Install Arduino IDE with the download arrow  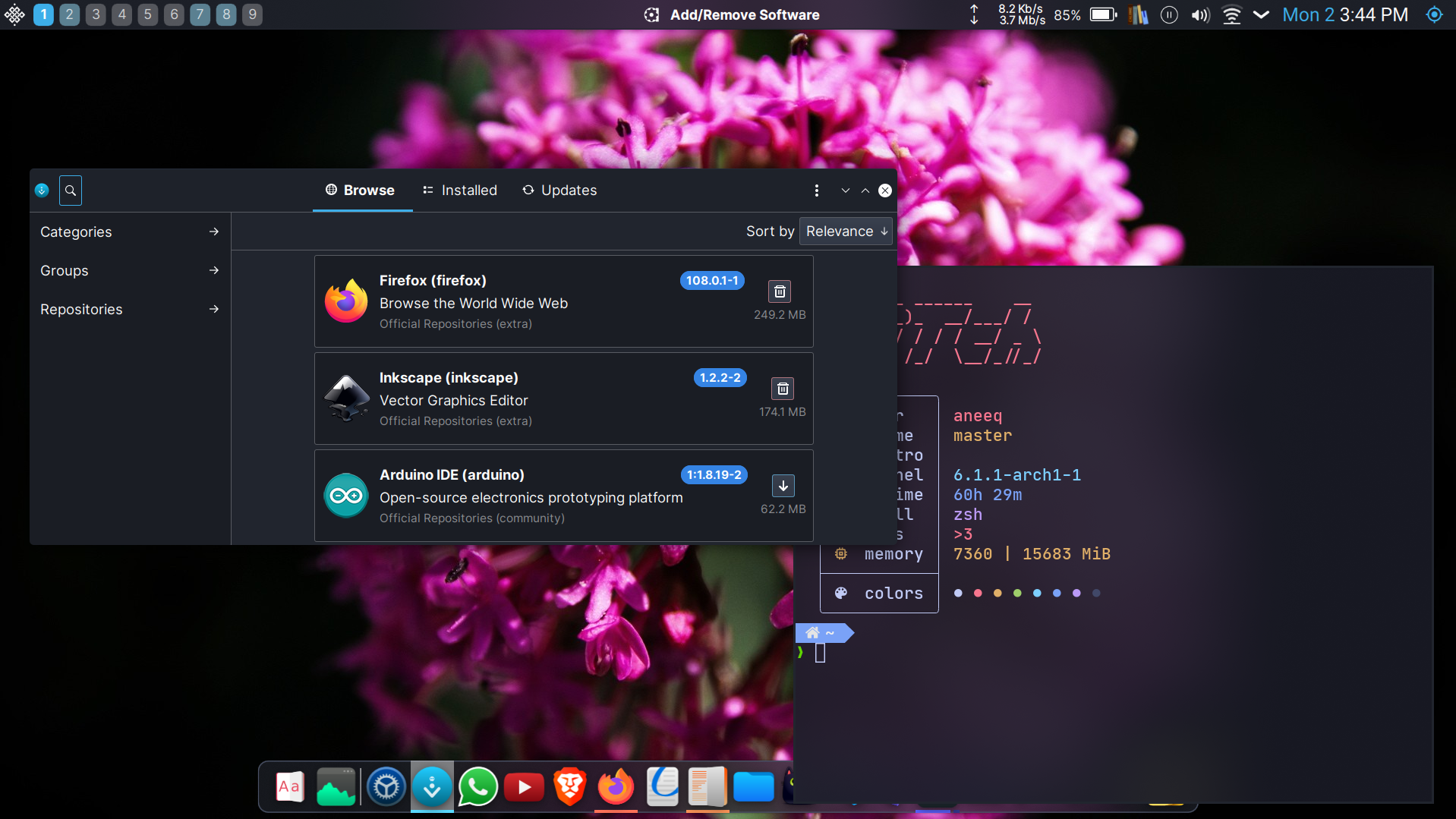point(783,485)
